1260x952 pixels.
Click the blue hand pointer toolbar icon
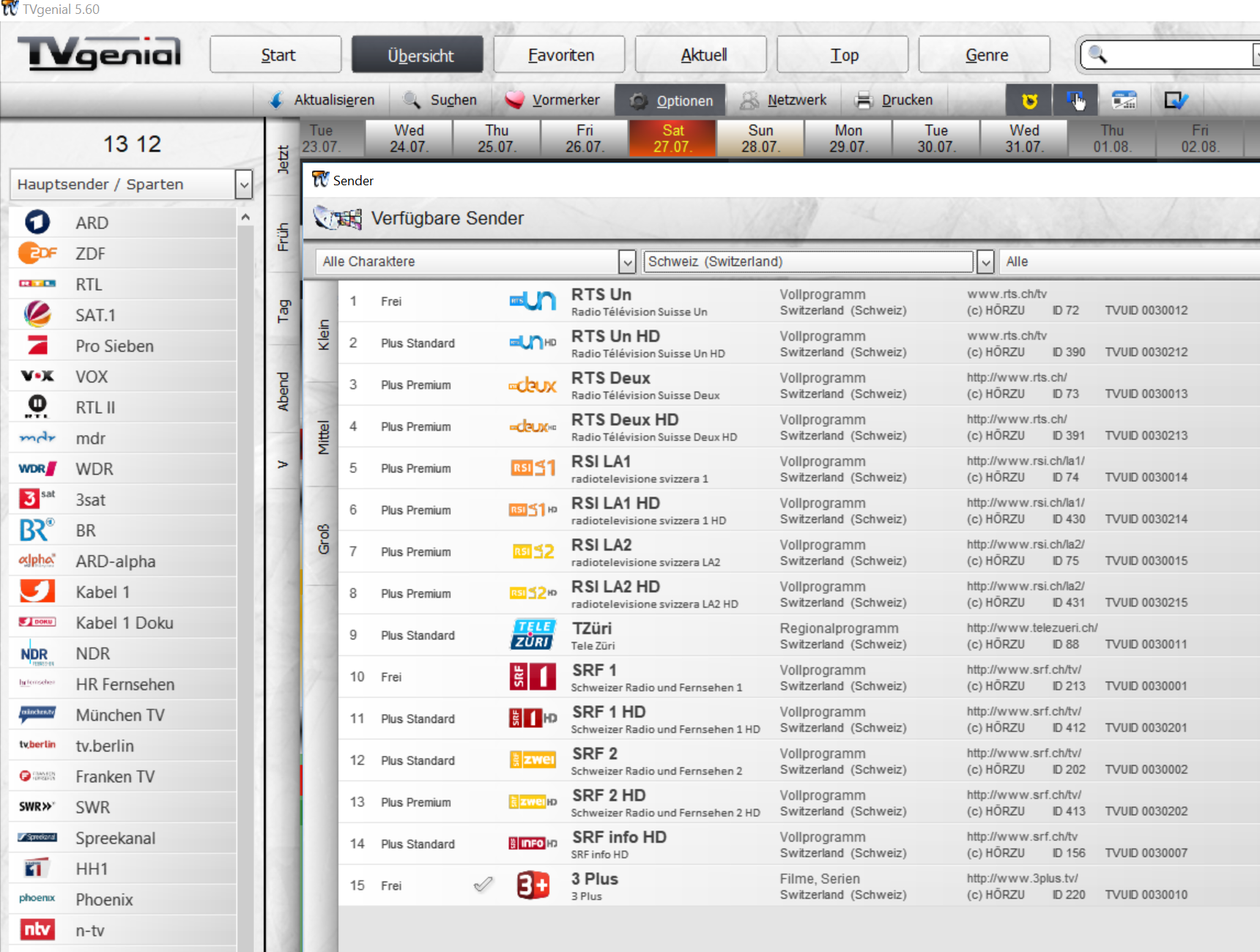[1075, 100]
